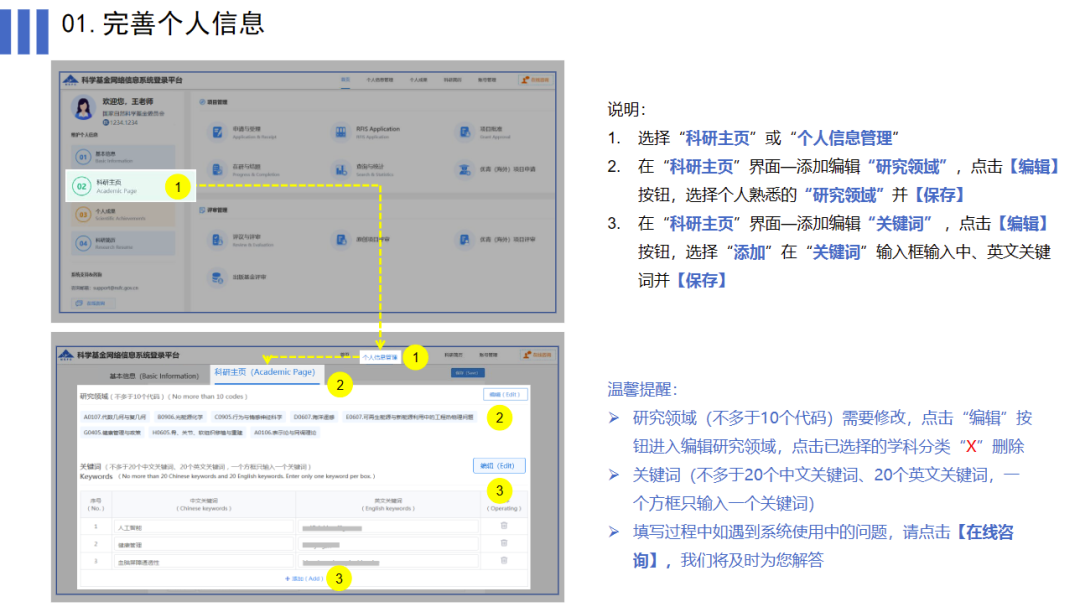Screen dimensions: 1080x607
Task: Click the English keyword field in row 2
Action: 388,545
